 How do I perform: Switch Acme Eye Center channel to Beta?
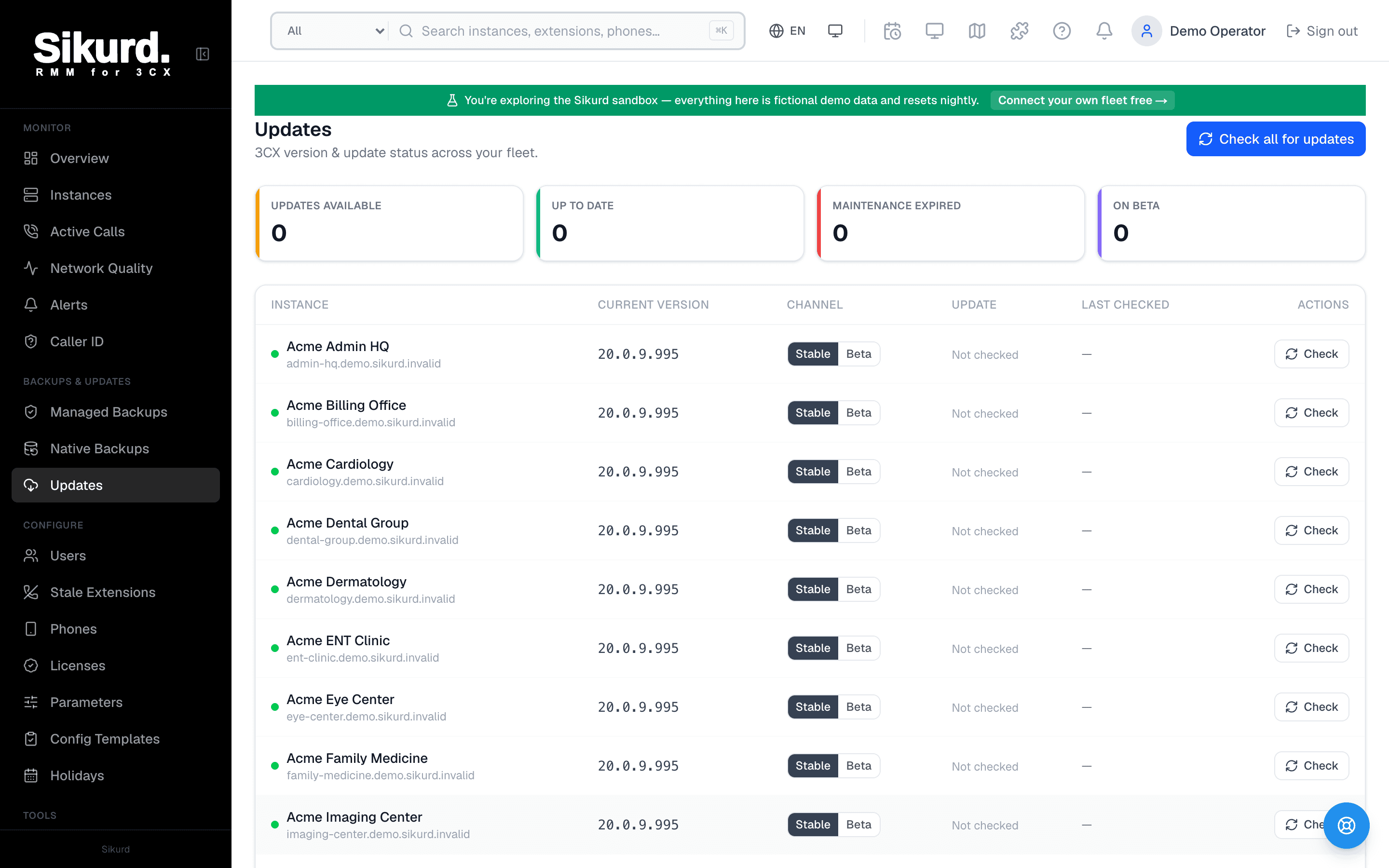click(858, 707)
